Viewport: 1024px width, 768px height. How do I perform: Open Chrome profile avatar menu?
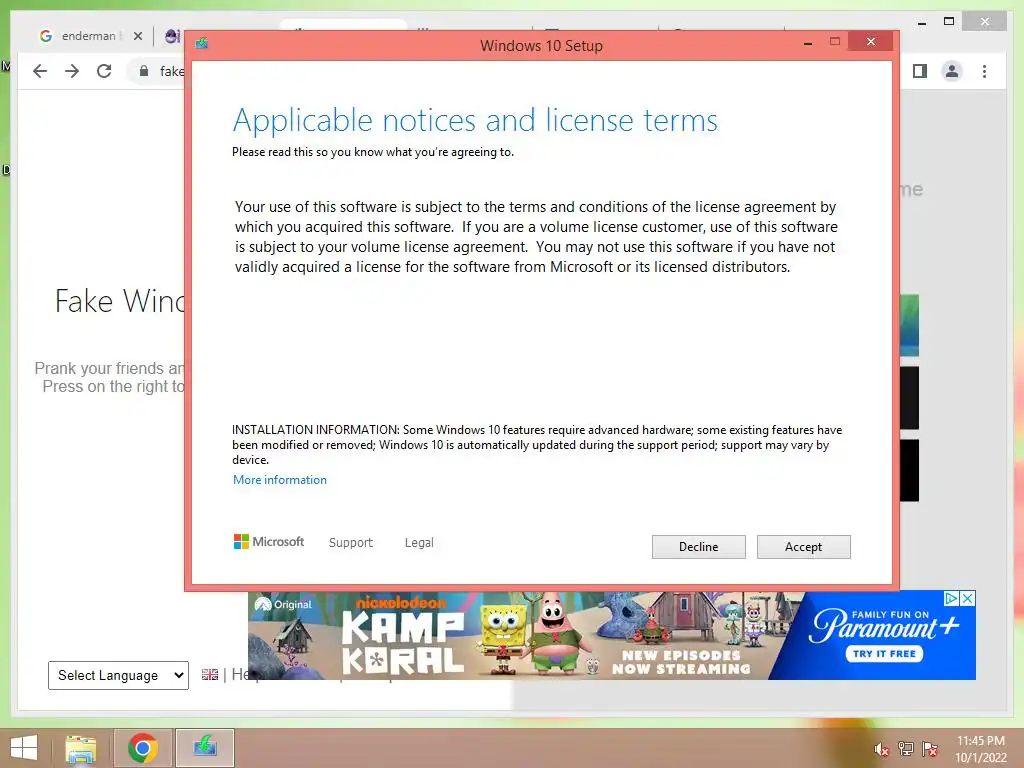952,71
